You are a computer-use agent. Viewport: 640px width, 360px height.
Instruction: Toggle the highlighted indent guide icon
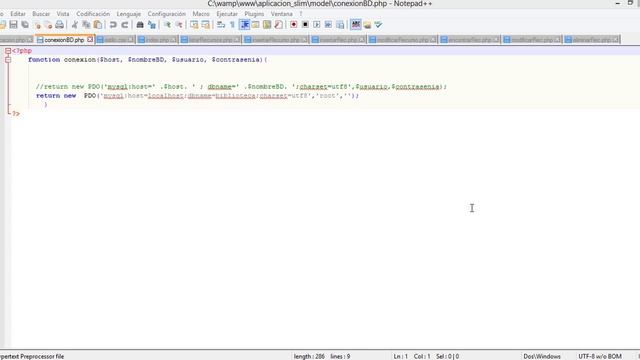pos(244,25)
